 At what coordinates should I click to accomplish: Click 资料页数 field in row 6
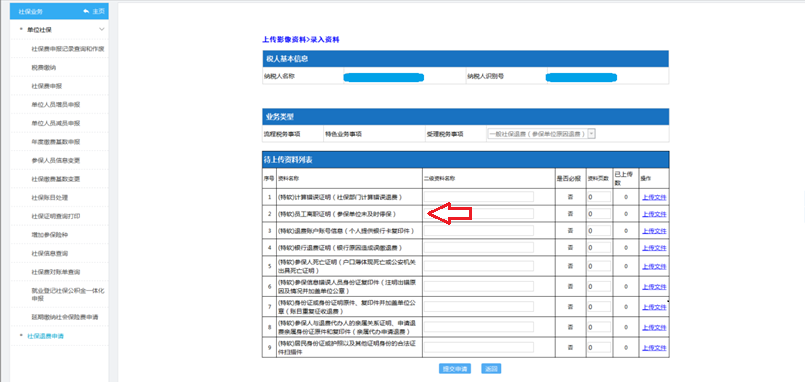599,286
